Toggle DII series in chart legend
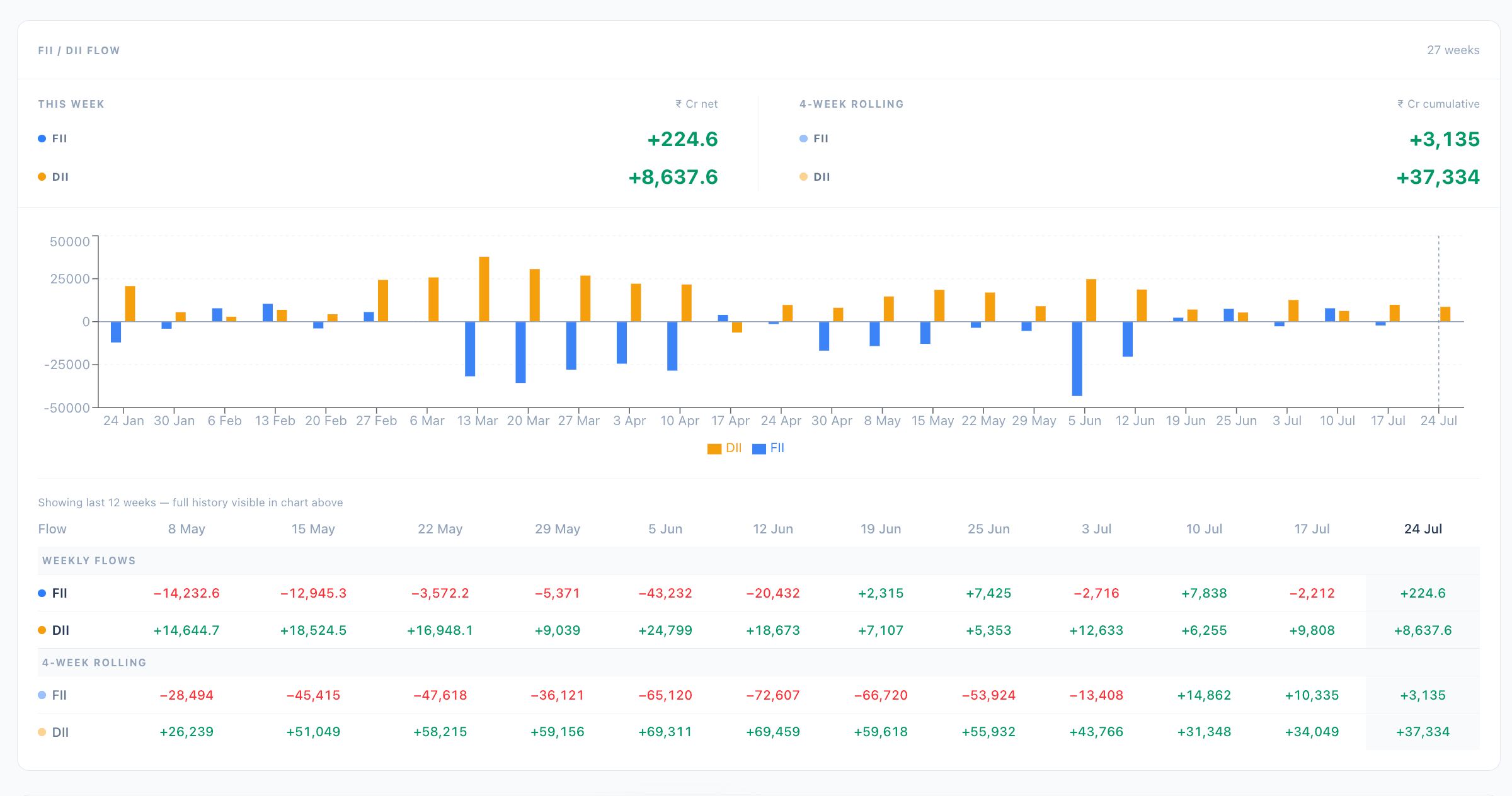 tap(724, 448)
